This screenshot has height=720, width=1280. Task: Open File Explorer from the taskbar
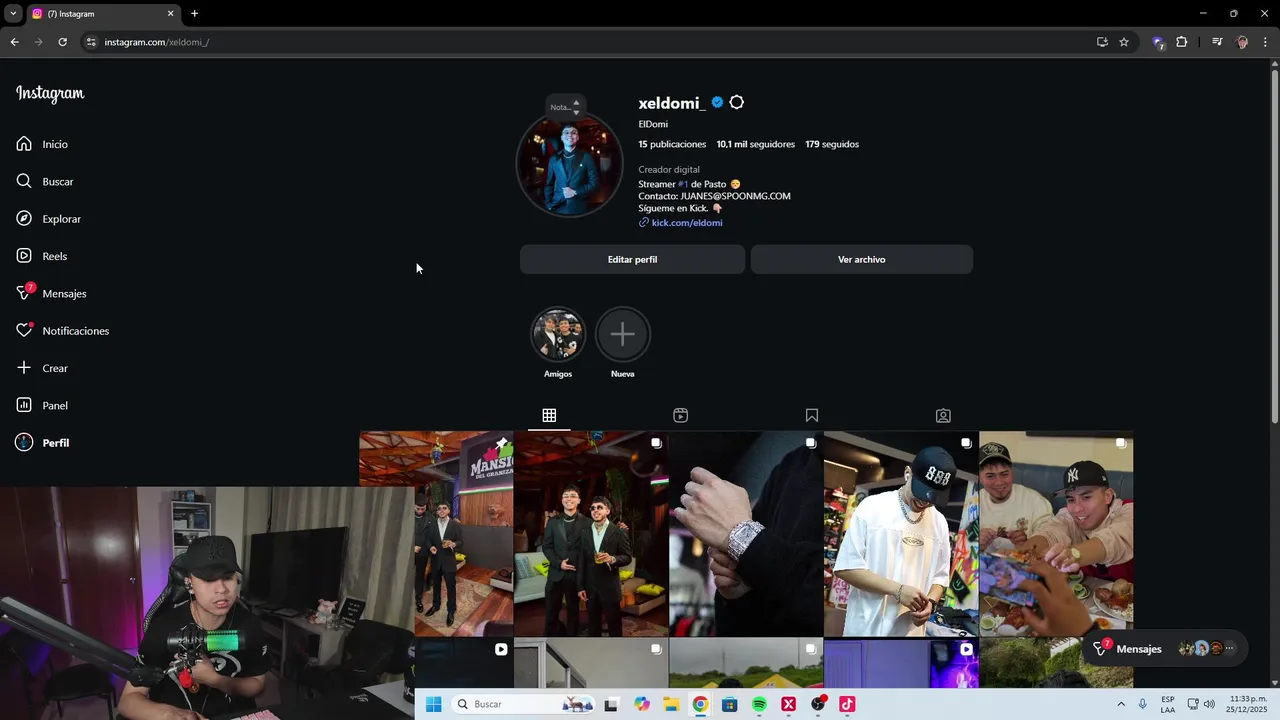(671, 704)
